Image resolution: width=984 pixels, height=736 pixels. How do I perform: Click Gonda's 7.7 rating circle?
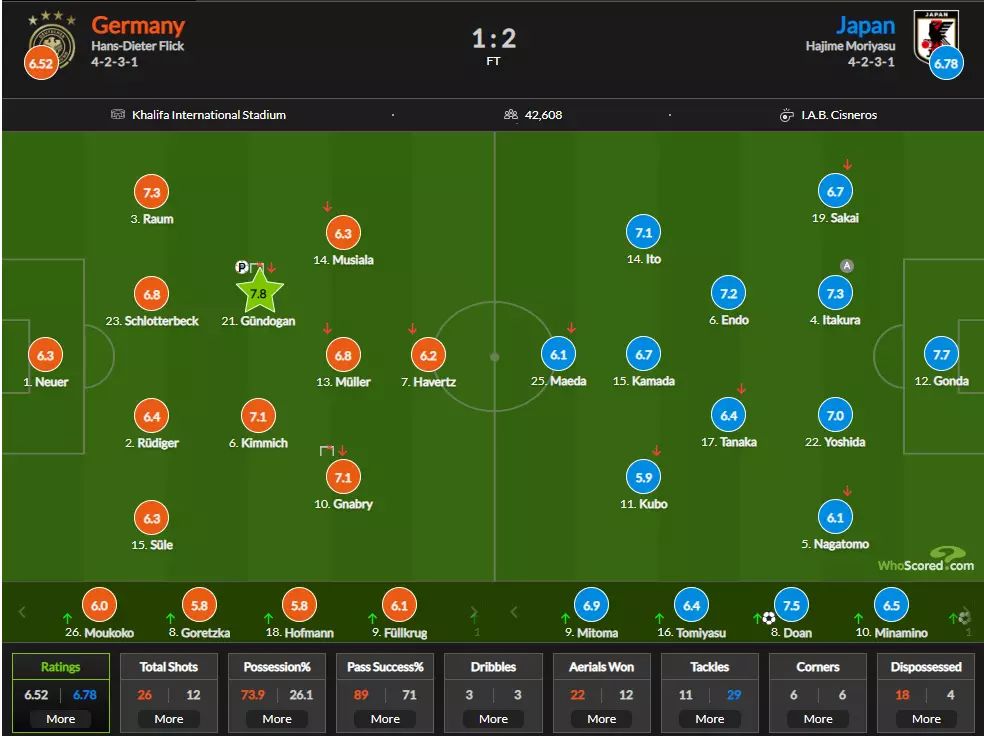point(942,355)
